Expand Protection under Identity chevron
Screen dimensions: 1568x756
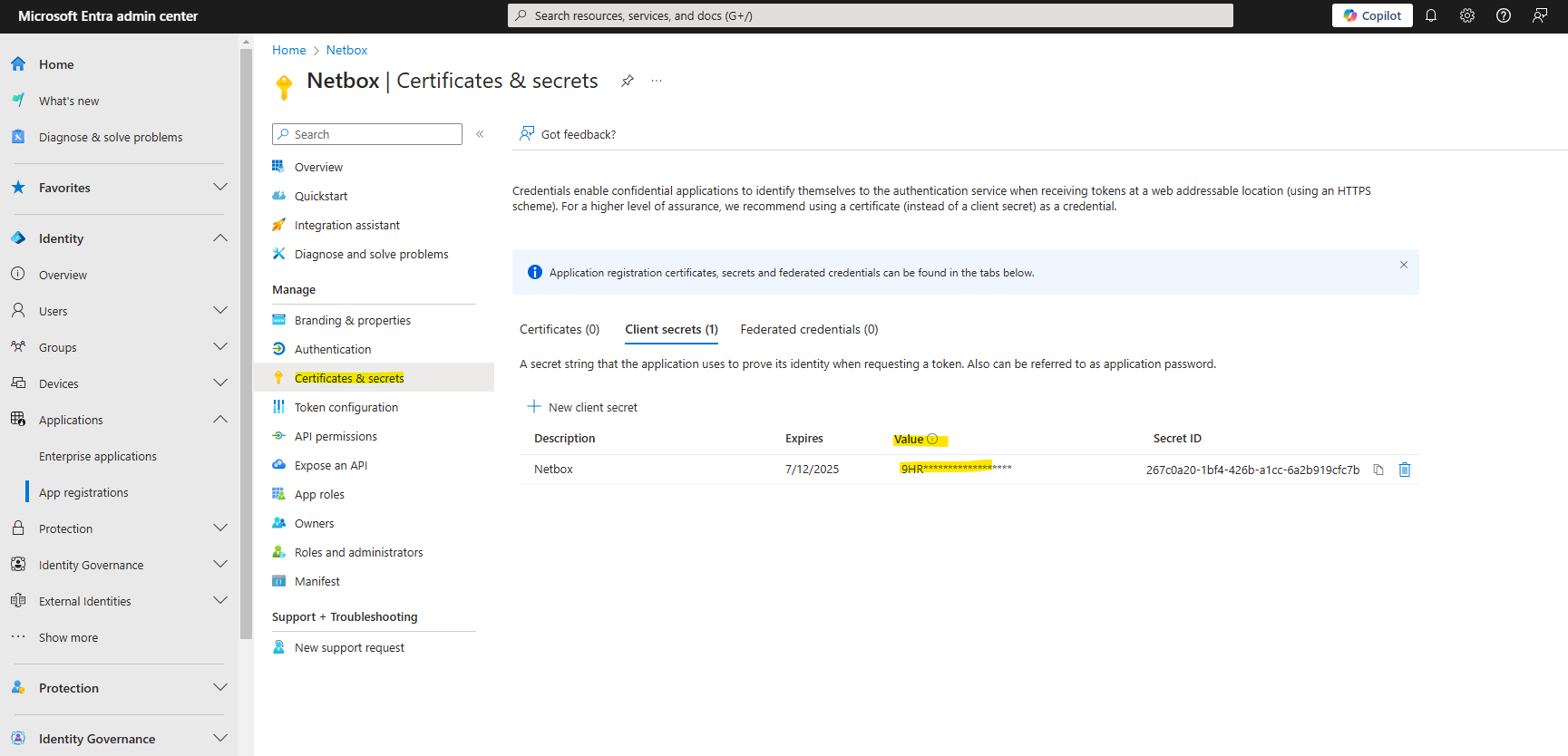pos(220,528)
